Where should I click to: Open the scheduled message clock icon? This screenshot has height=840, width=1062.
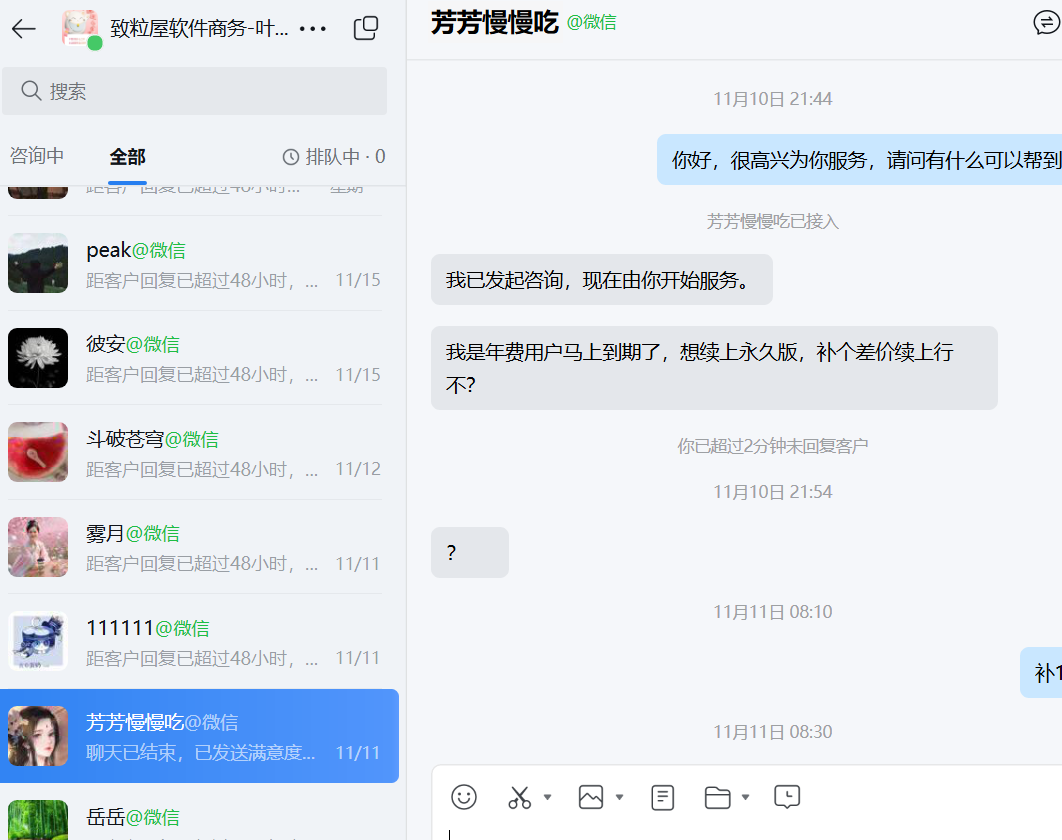coord(786,797)
